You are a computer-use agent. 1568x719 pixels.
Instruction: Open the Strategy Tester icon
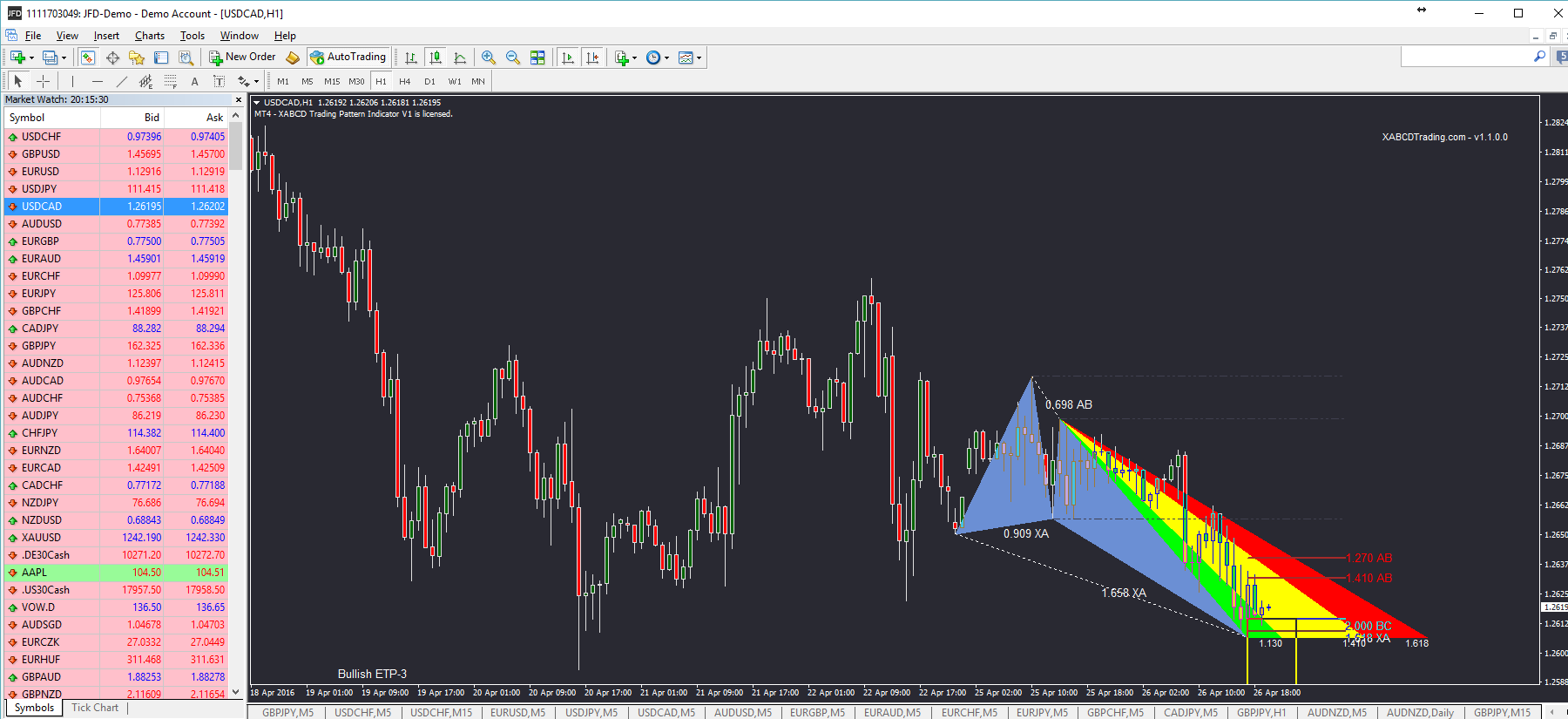[x=186, y=58]
